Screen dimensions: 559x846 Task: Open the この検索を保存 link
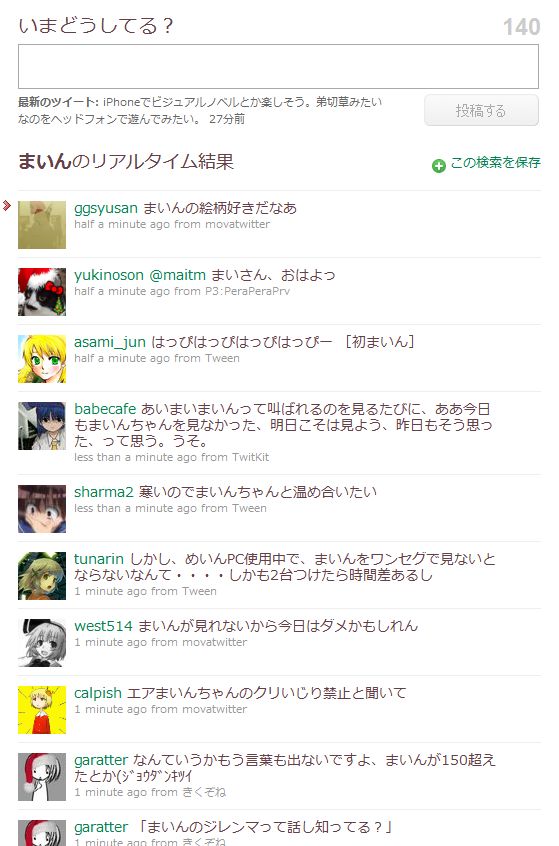[x=495, y=162]
